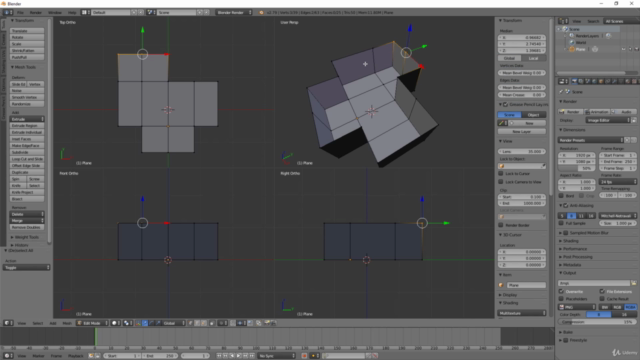Open the Edit Mode dropdown
This screenshot has width=640, height=360.
[92, 323]
